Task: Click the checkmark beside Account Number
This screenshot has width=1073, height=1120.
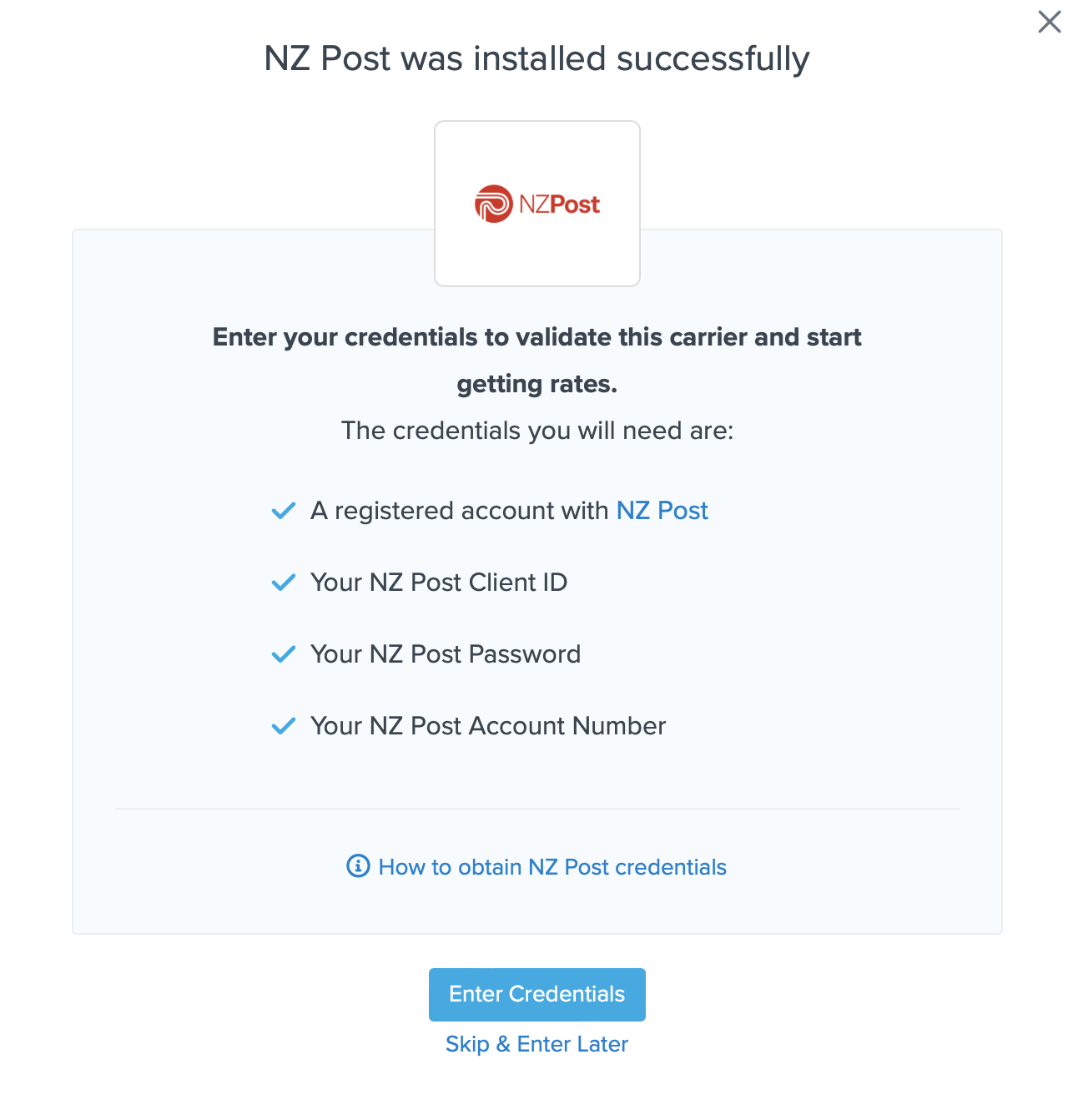Action: coord(284,726)
